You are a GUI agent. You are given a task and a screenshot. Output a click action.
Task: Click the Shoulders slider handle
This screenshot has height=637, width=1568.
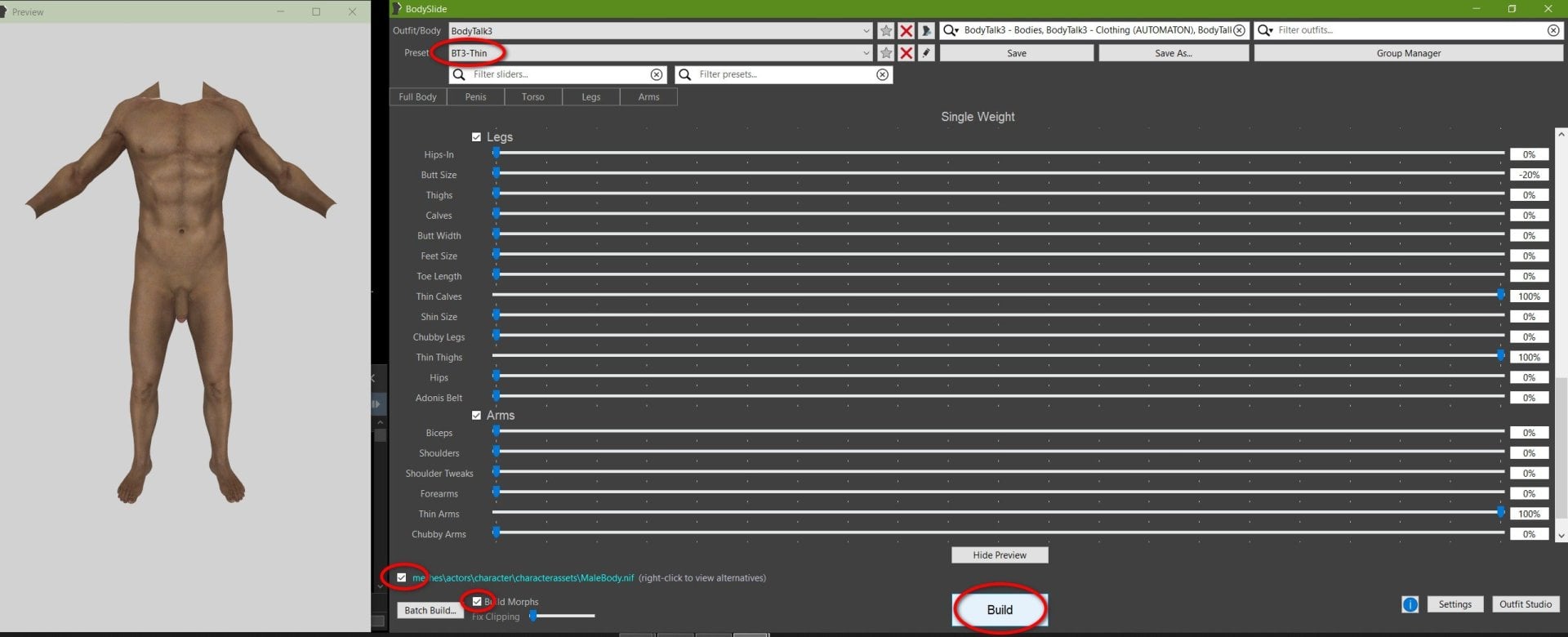click(496, 452)
